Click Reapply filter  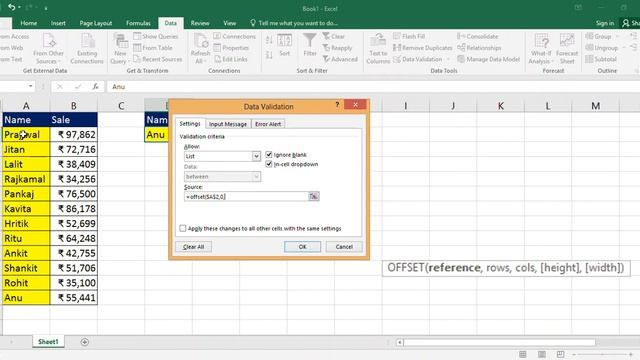337,48
